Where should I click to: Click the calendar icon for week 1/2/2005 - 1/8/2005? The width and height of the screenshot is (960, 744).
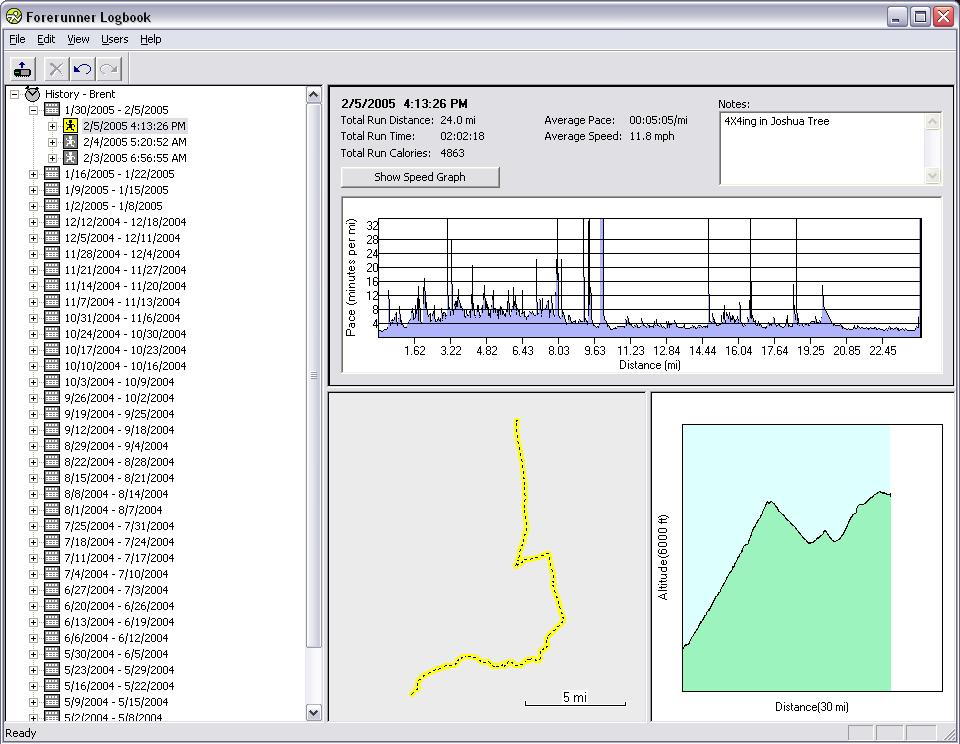pyautogui.click(x=52, y=205)
